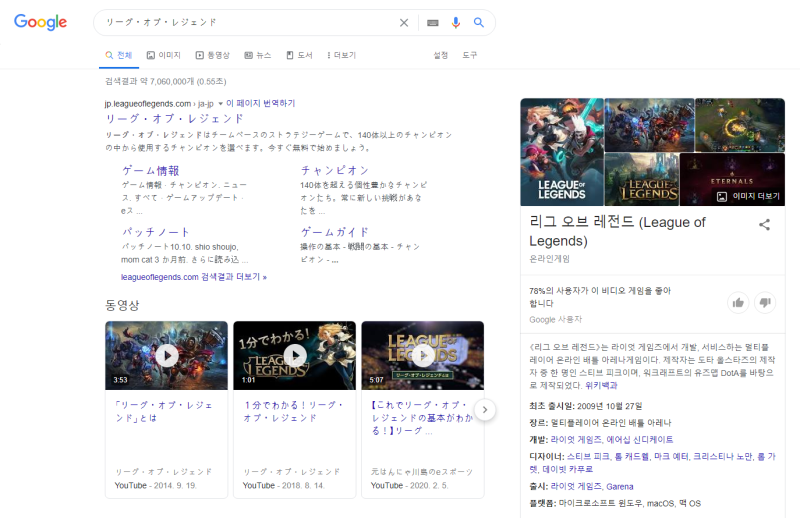The width and height of the screenshot is (800, 518).
Task: Click designer 톰 캐드웰 link
Action: (632, 456)
